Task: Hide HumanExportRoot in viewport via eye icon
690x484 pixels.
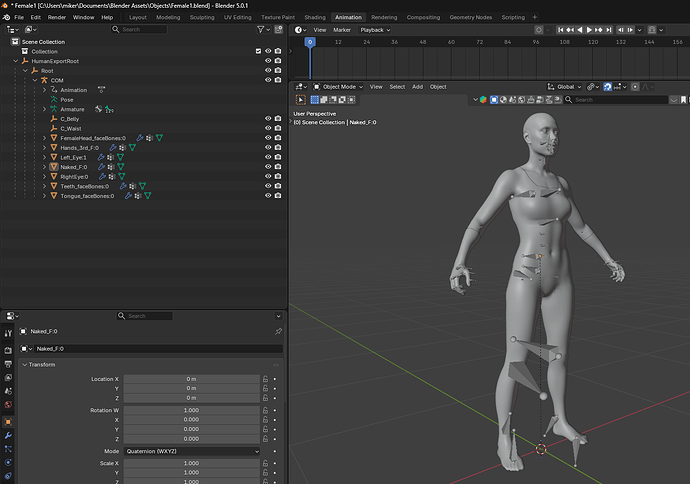Action: [268, 61]
